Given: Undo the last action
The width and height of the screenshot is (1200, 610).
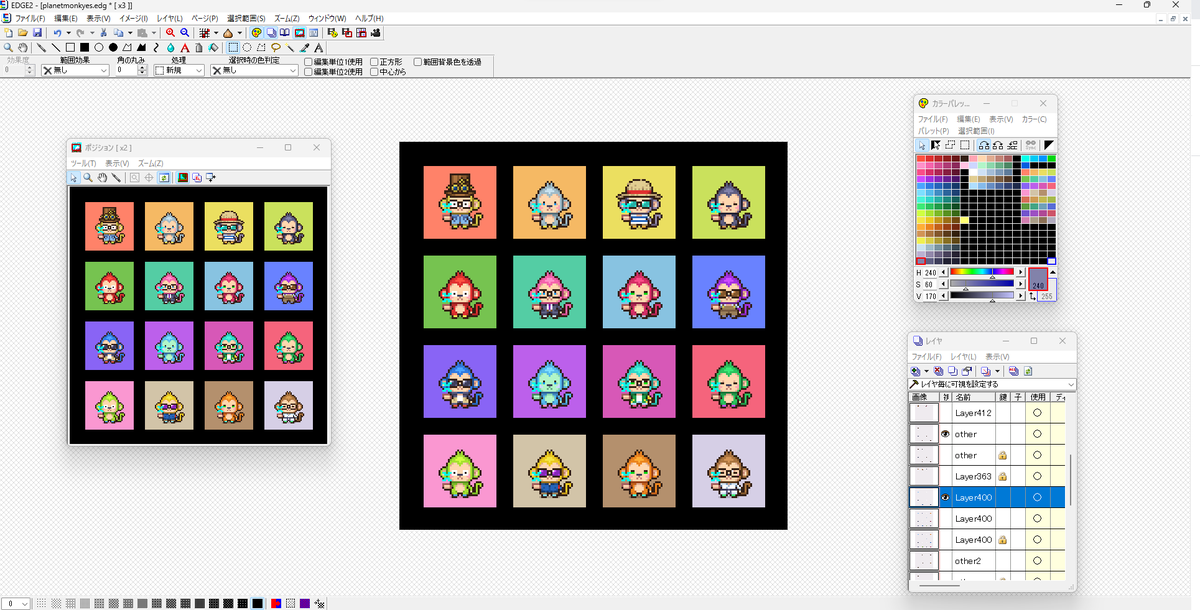Looking at the screenshot, I should click(x=57, y=33).
